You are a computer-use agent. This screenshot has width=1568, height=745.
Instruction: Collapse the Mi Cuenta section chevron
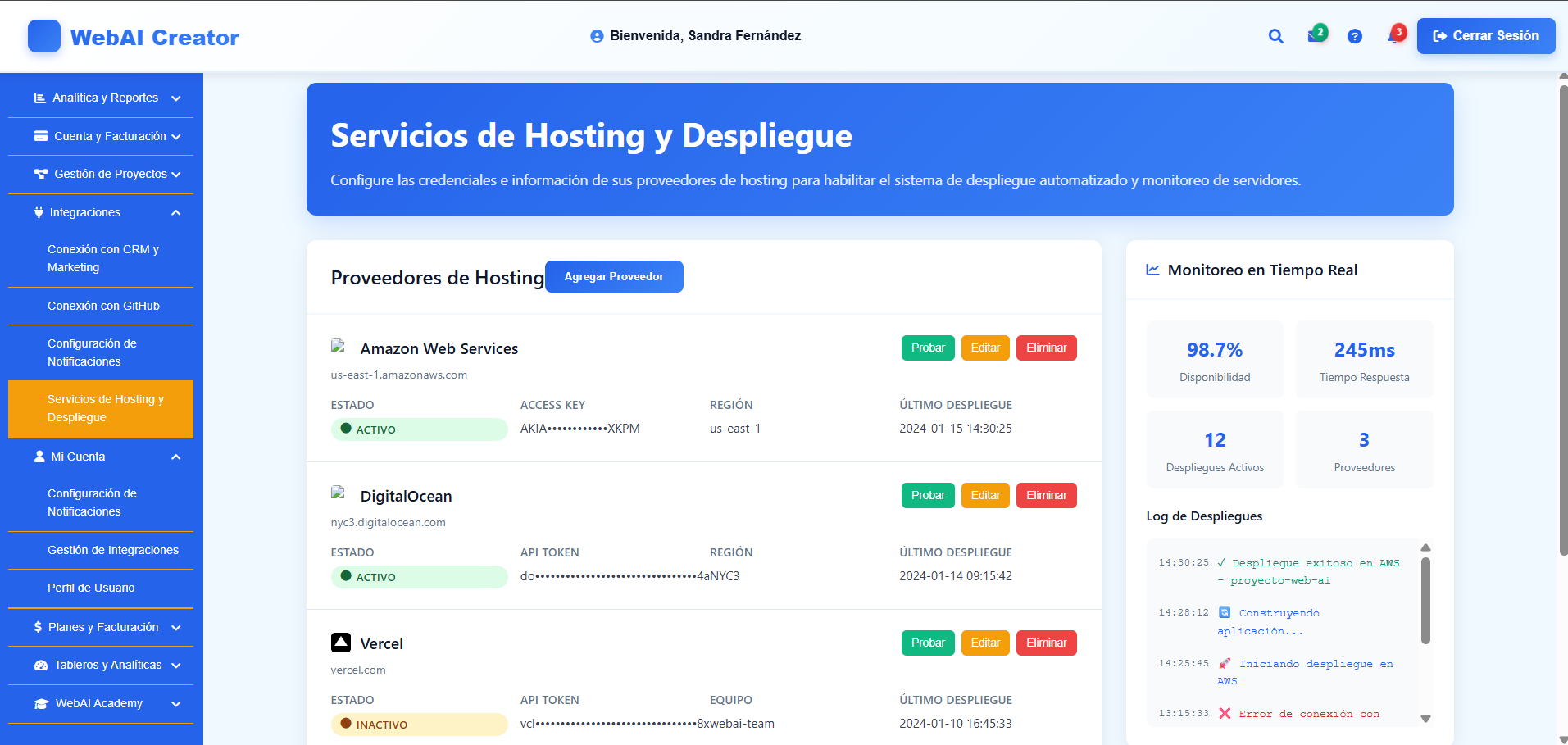coord(175,457)
